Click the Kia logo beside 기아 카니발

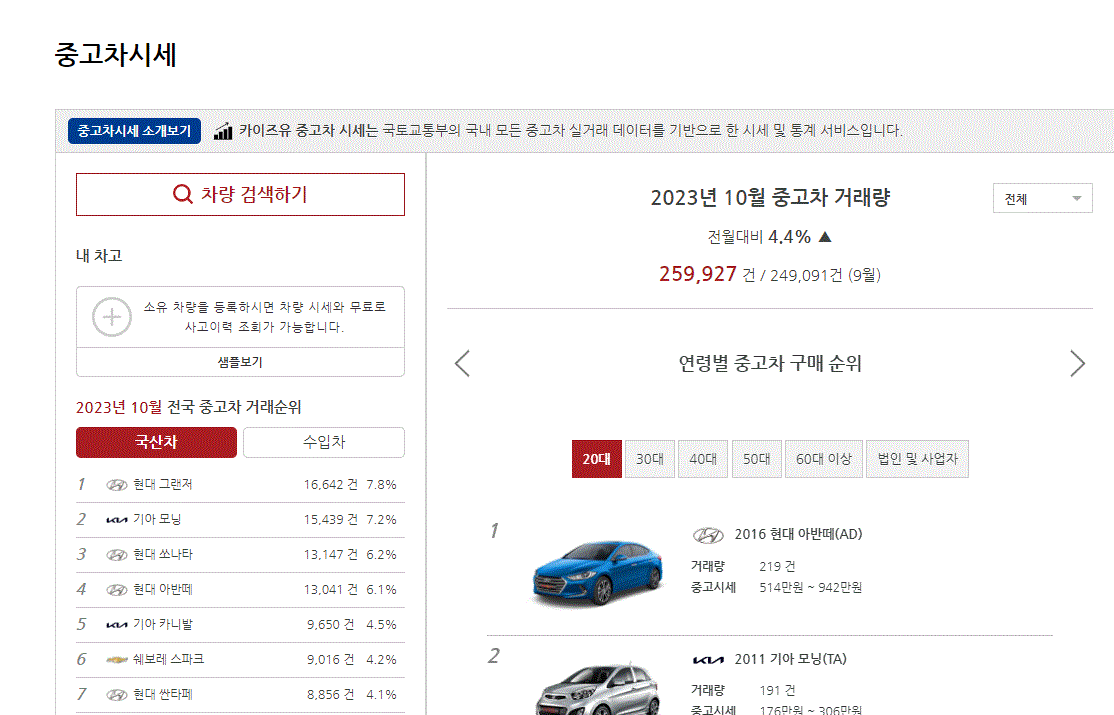[117, 625]
